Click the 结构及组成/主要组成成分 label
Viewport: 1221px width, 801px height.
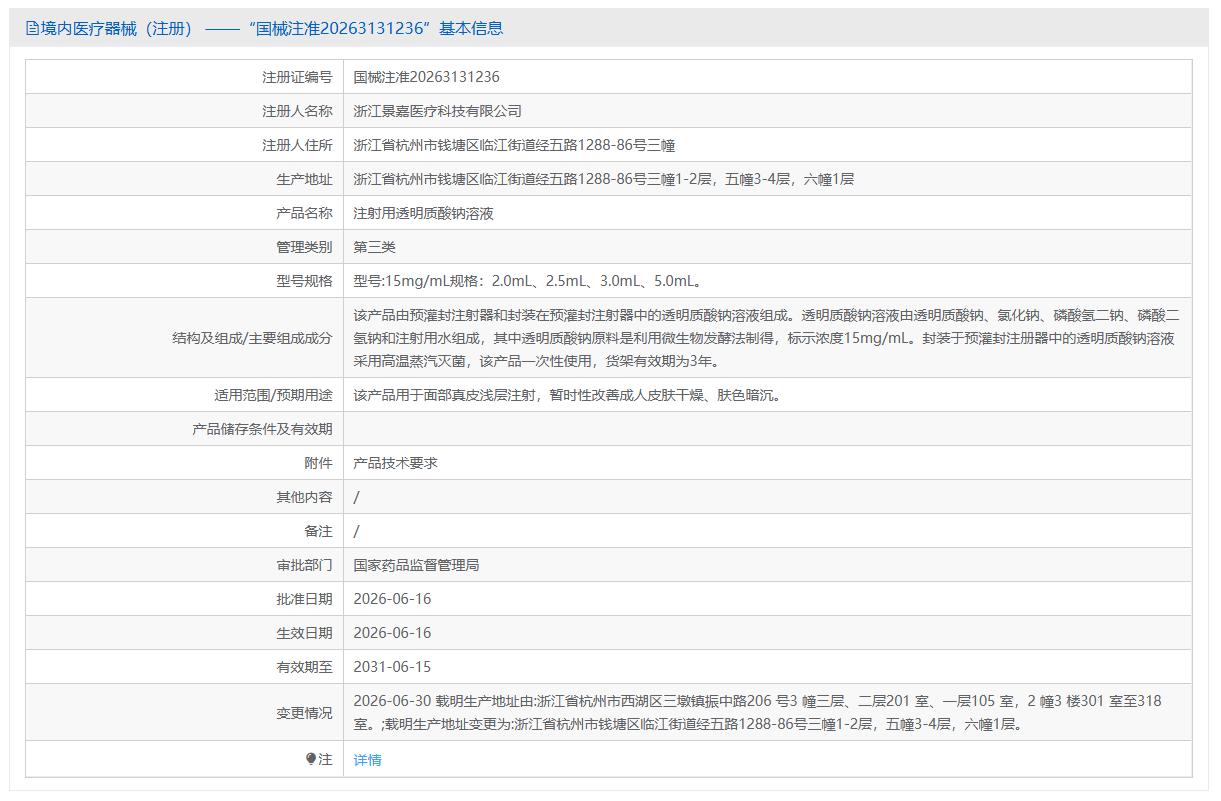[x=252, y=338]
